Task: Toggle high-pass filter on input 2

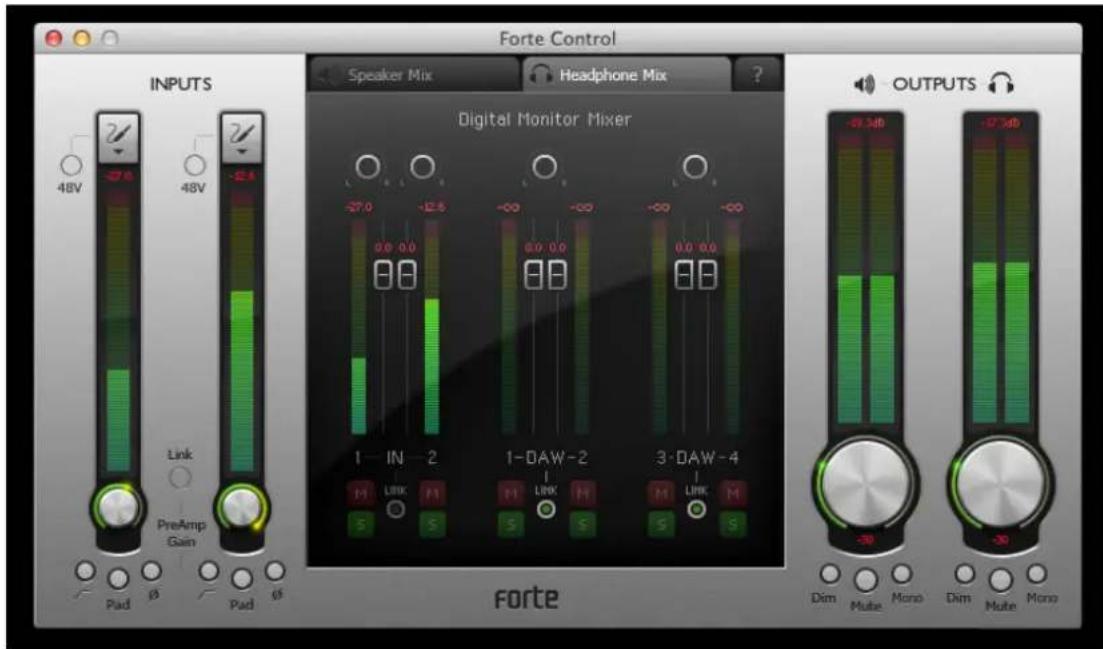Action: click(209, 570)
